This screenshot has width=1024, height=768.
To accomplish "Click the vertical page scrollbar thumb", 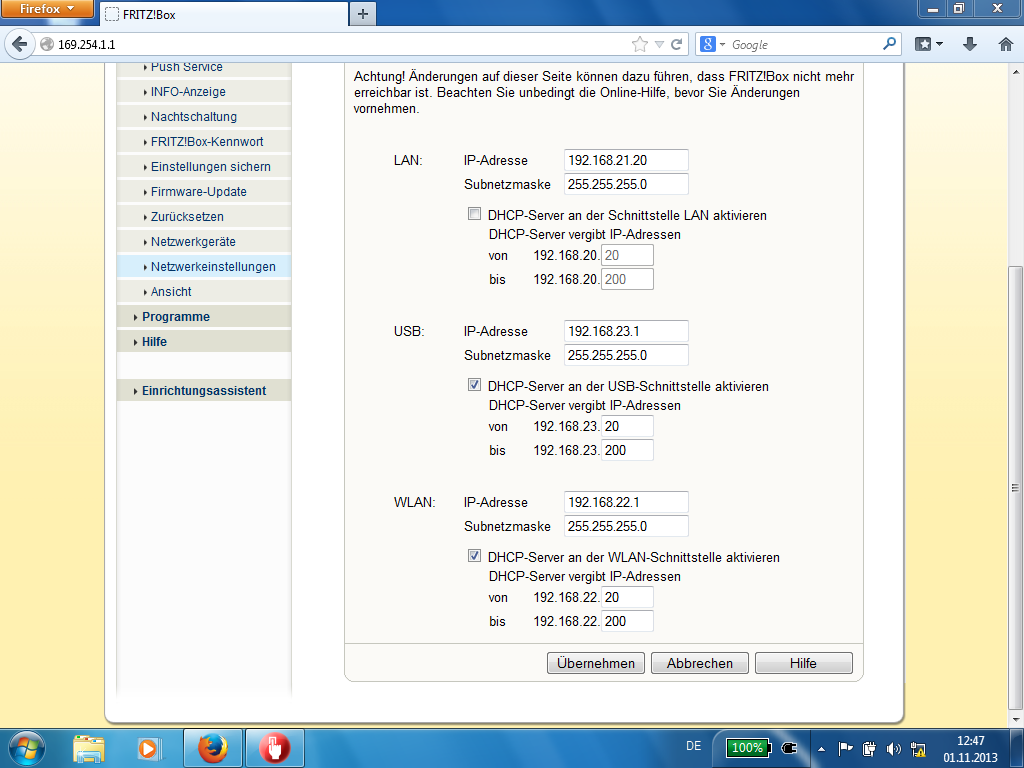I will click(x=1015, y=487).
